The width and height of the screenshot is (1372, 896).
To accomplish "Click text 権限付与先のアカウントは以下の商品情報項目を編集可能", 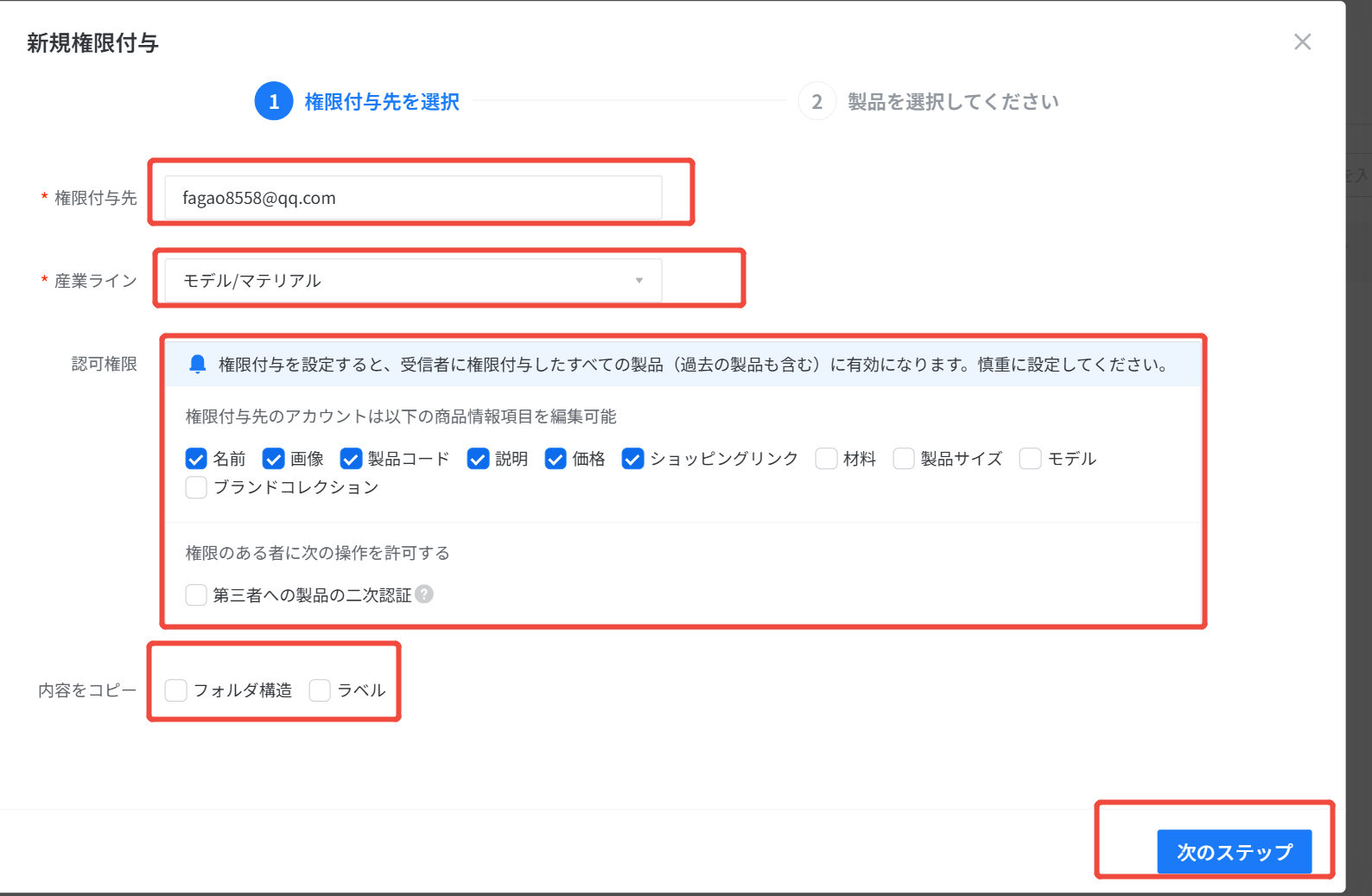I will point(401,416).
